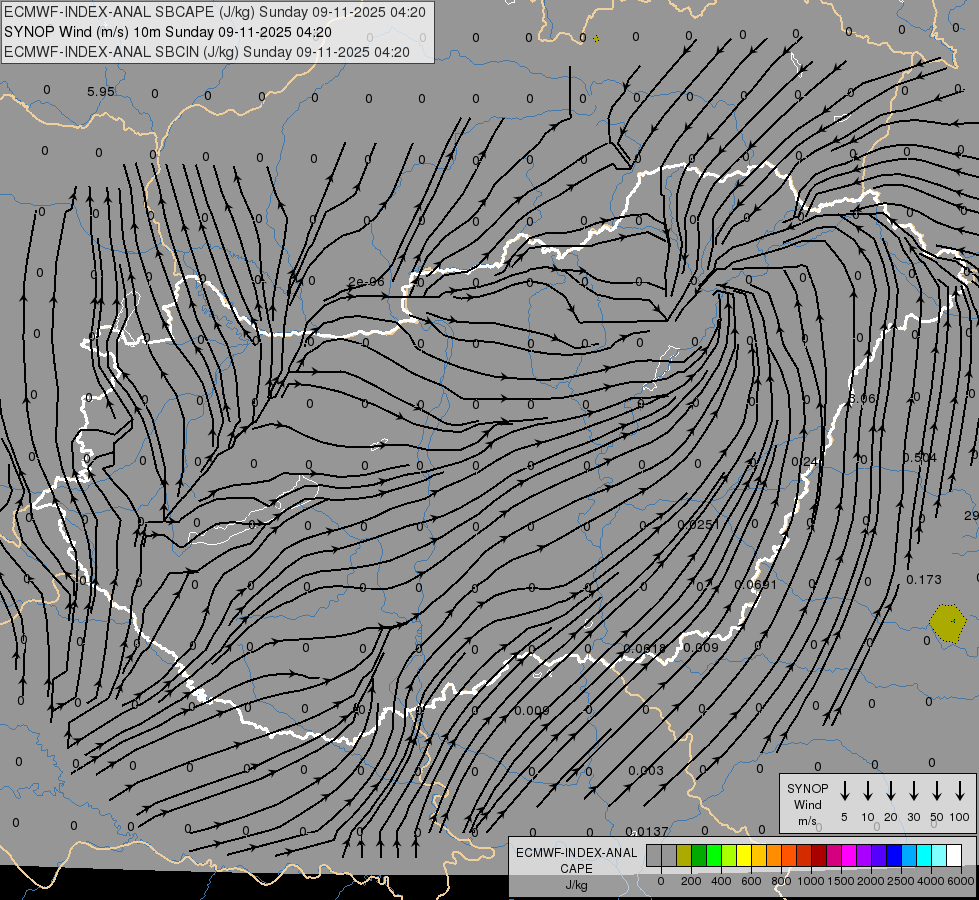
Task: Click the 2e-06 value label
Action: pos(367,282)
